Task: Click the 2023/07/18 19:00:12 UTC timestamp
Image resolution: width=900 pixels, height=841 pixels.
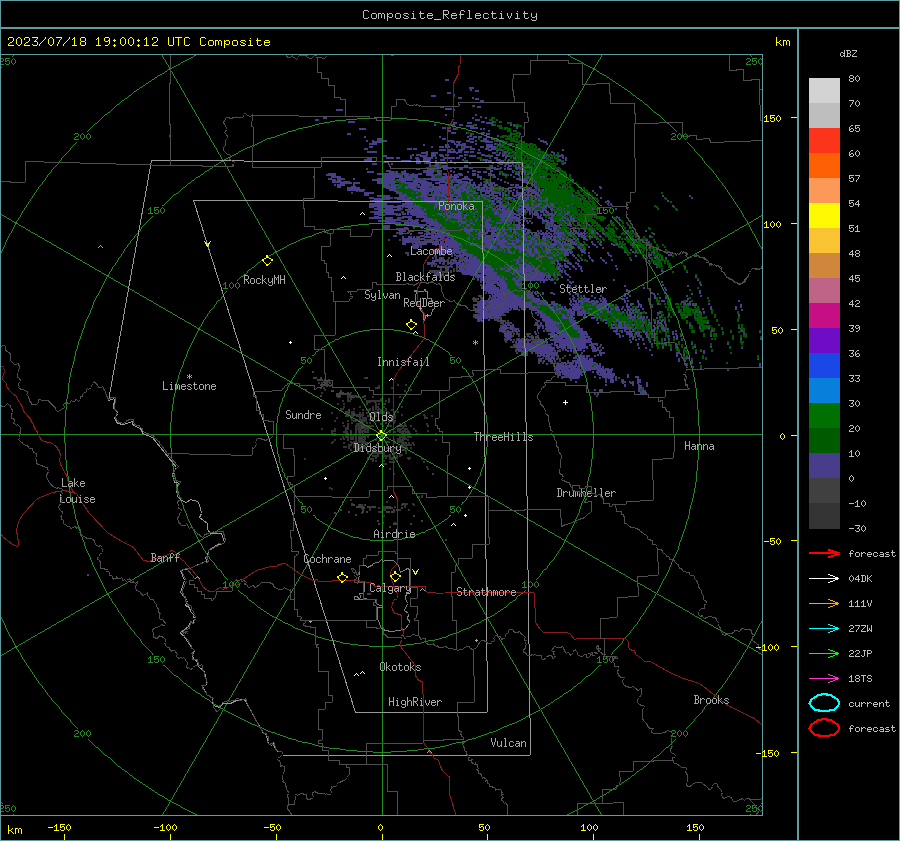Action: click(x=139, y=42)
